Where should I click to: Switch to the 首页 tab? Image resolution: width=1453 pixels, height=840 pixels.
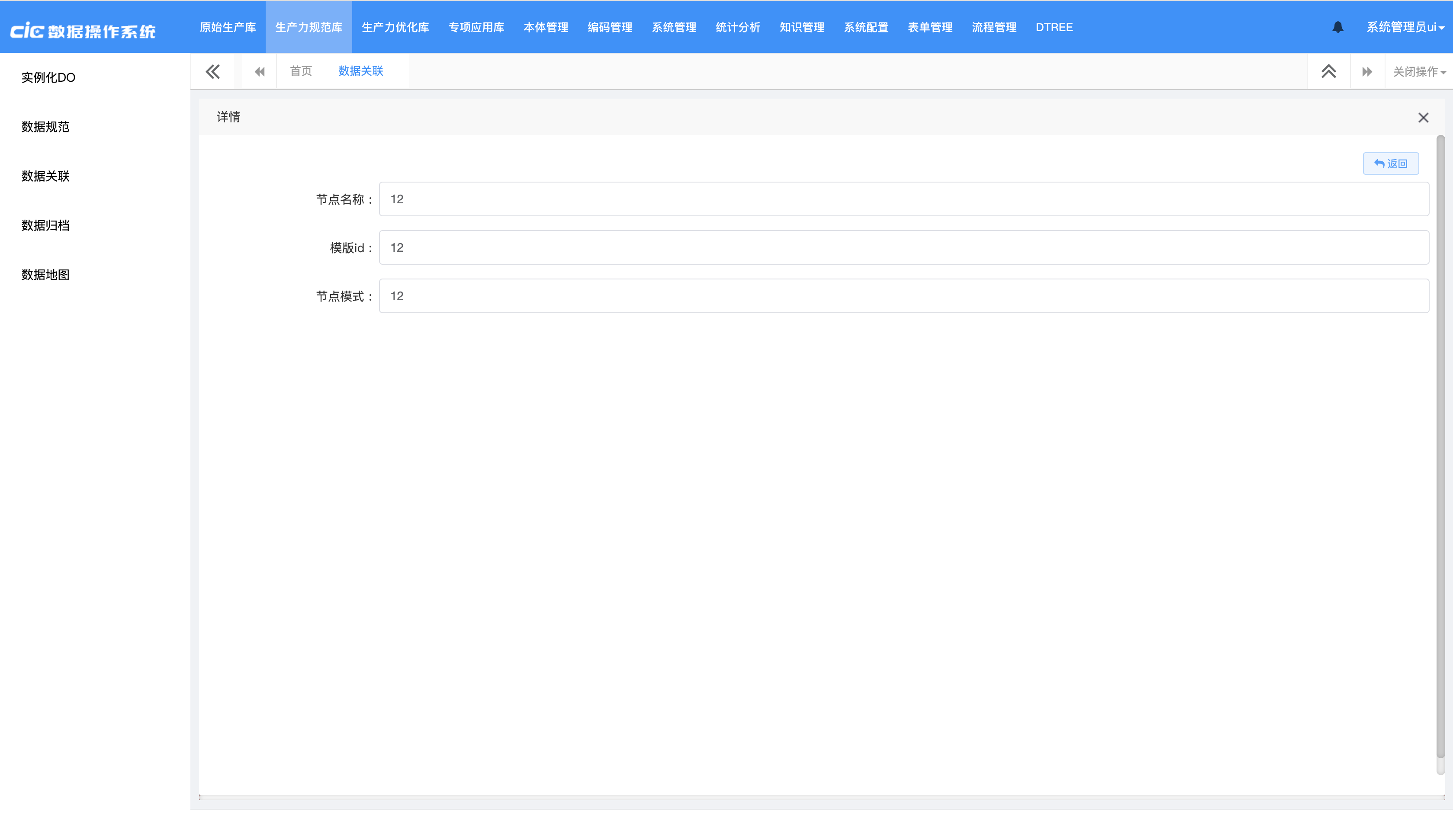tap(300, 71)
